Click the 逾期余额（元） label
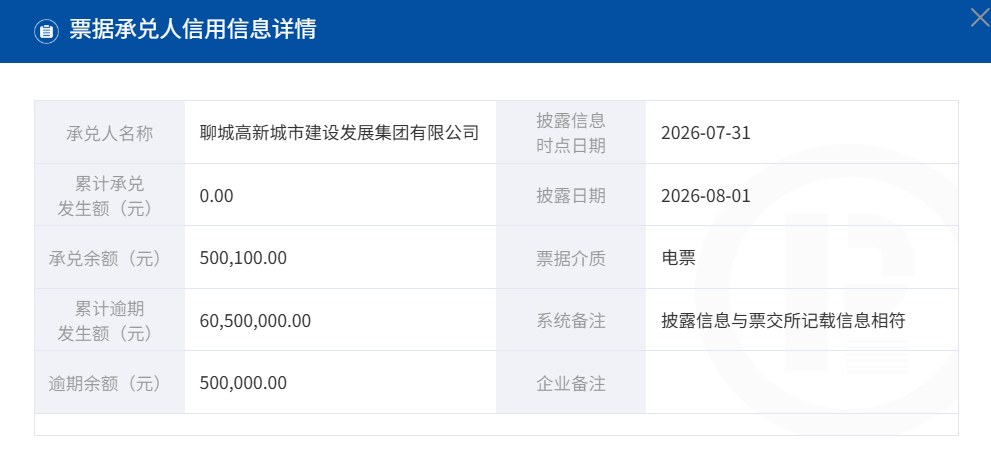 (105, 383)
